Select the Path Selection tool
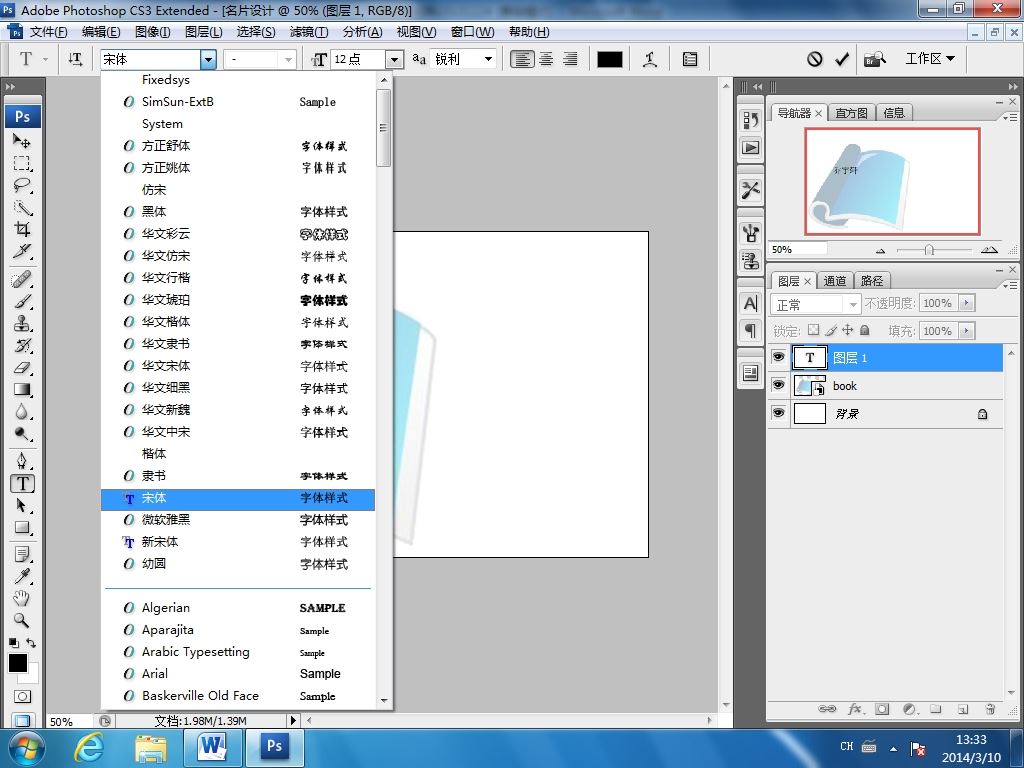The height and width of the screenshot is (768, 1024). (22, 505)
